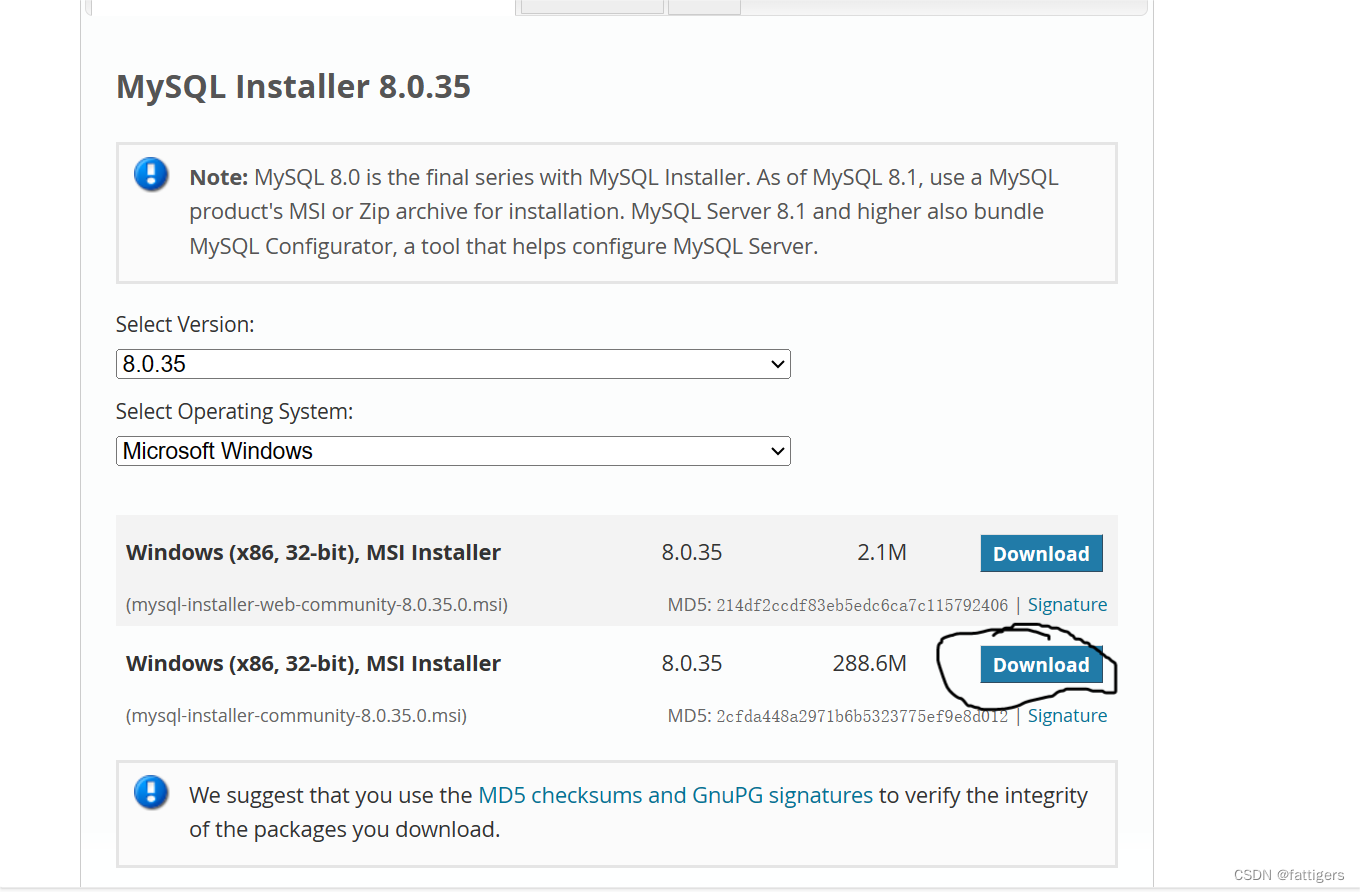Viewport: 1360px width, 892px height.
Task: Select filename text mysql-installer-web-community-8.0.35.0.msi
Action: click(316, 605)
